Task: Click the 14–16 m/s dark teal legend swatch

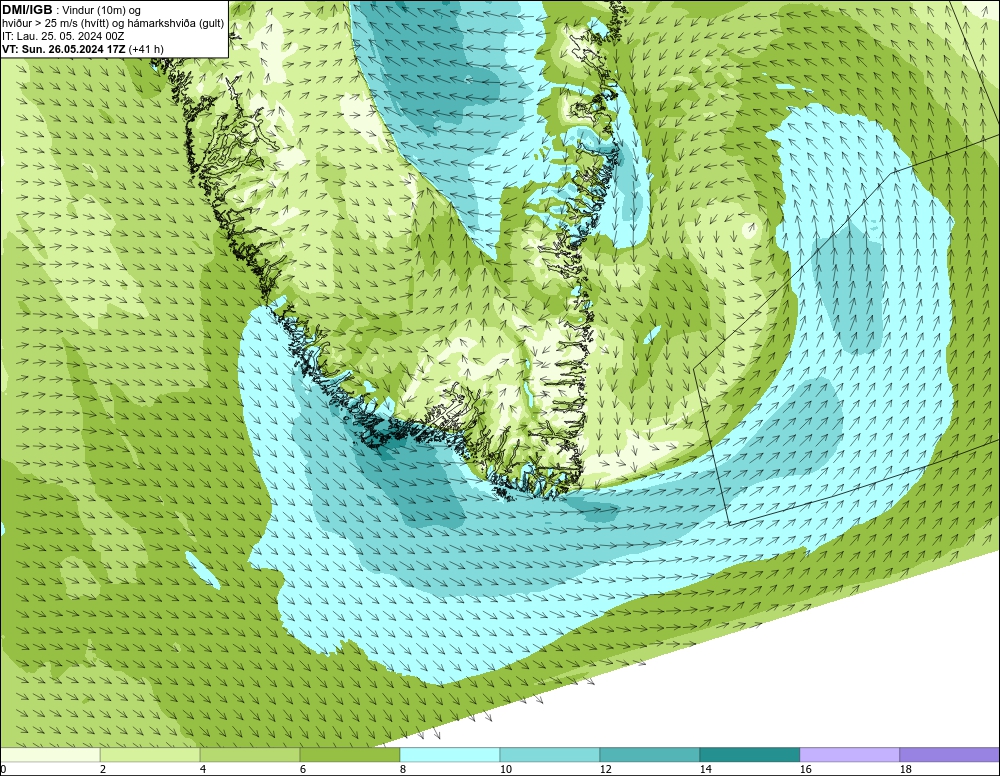Action: tap(749, 755)
